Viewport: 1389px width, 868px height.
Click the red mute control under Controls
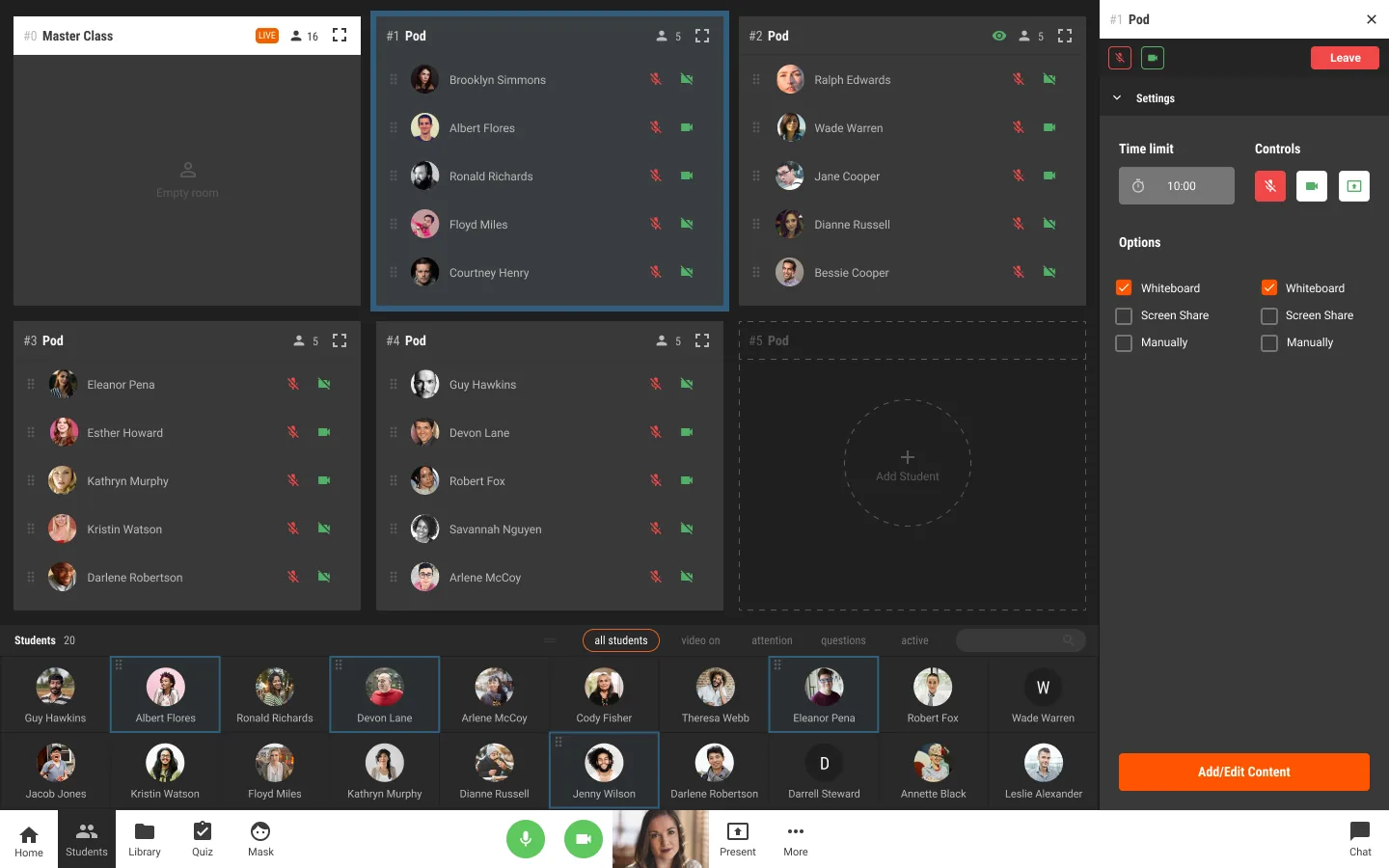pos(1270,186)
